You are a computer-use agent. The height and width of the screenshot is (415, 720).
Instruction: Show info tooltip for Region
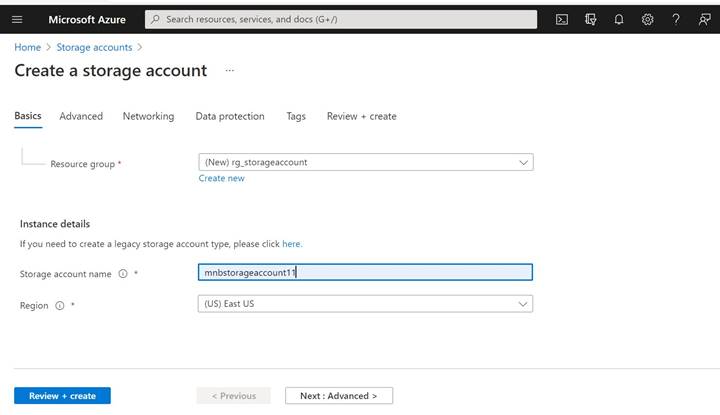(x=60, y=305)
